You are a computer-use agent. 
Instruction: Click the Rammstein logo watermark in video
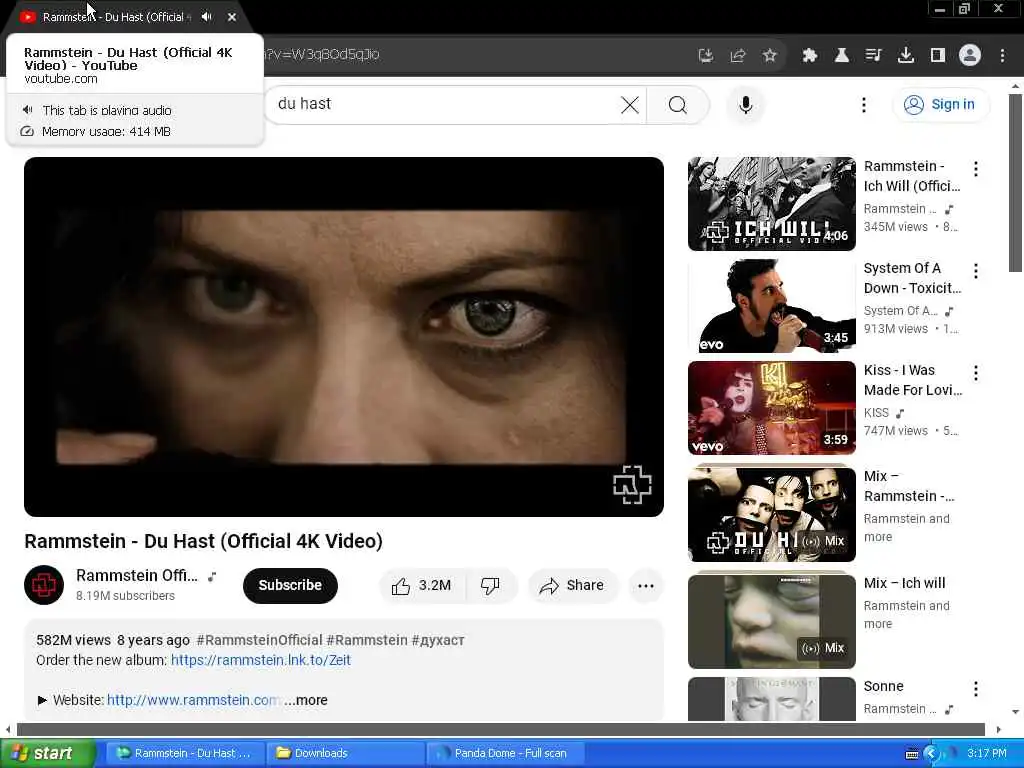632,485
